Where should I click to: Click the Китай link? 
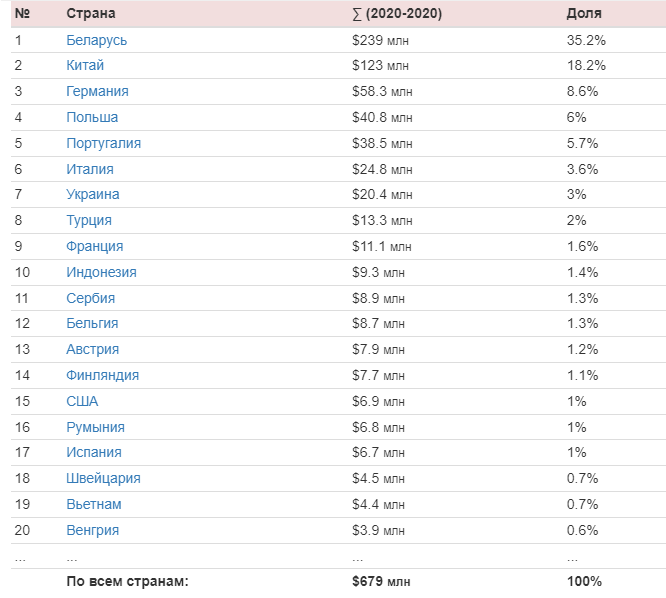(x=85, y=65)
